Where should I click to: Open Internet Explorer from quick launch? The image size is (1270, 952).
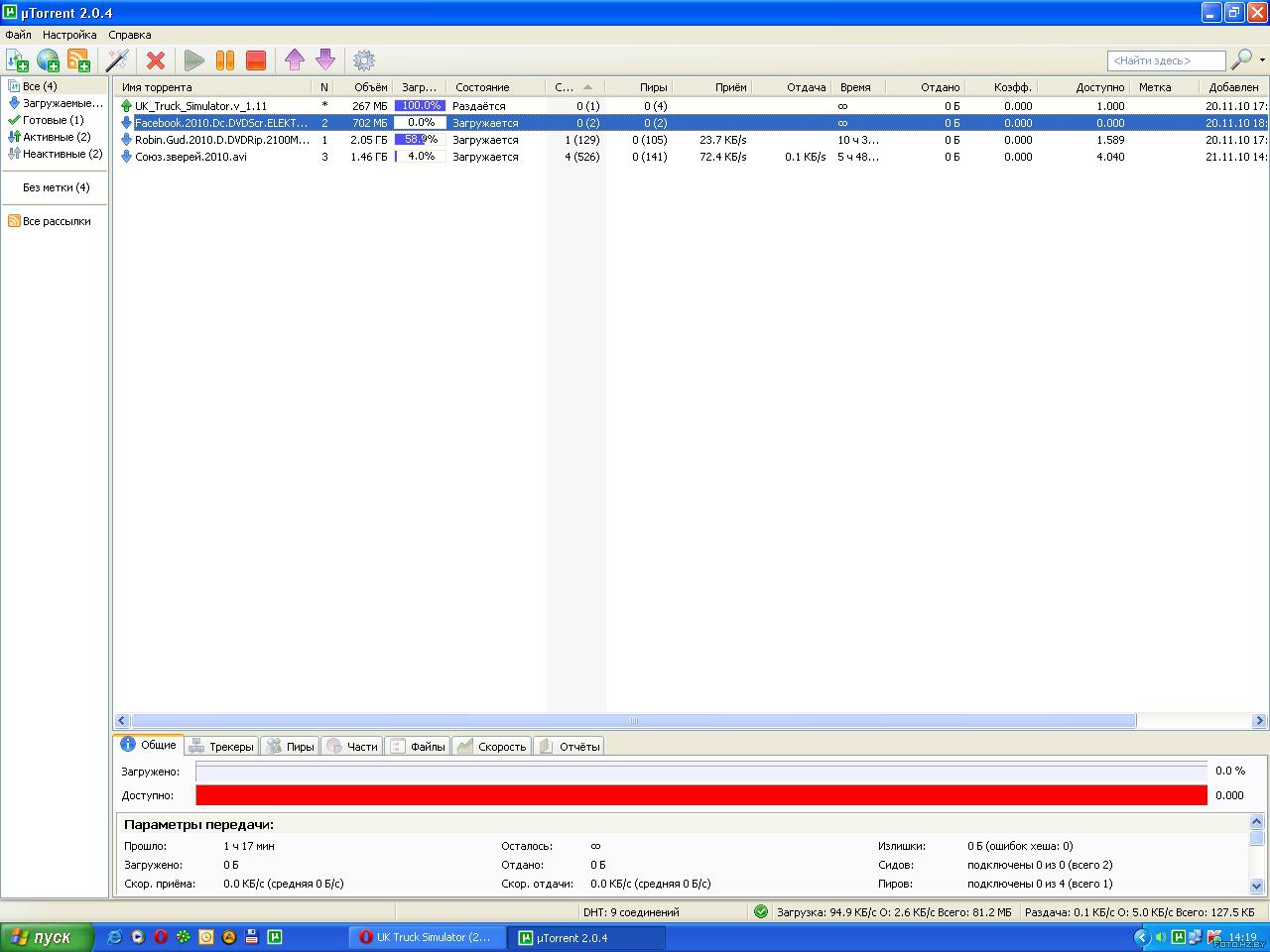(114, 937)
